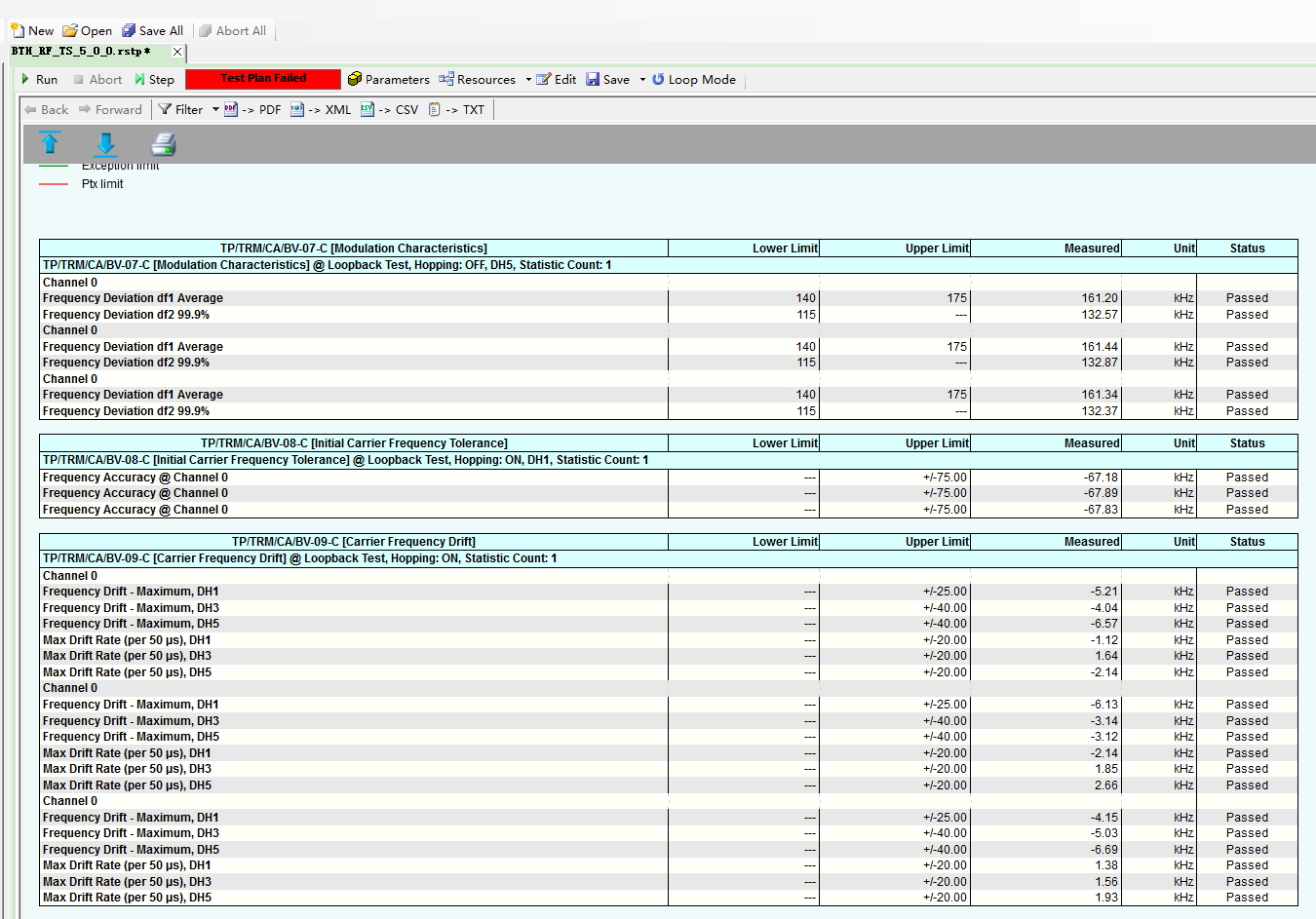Run the test plan

pyautogui.click(x=39, y=80)
